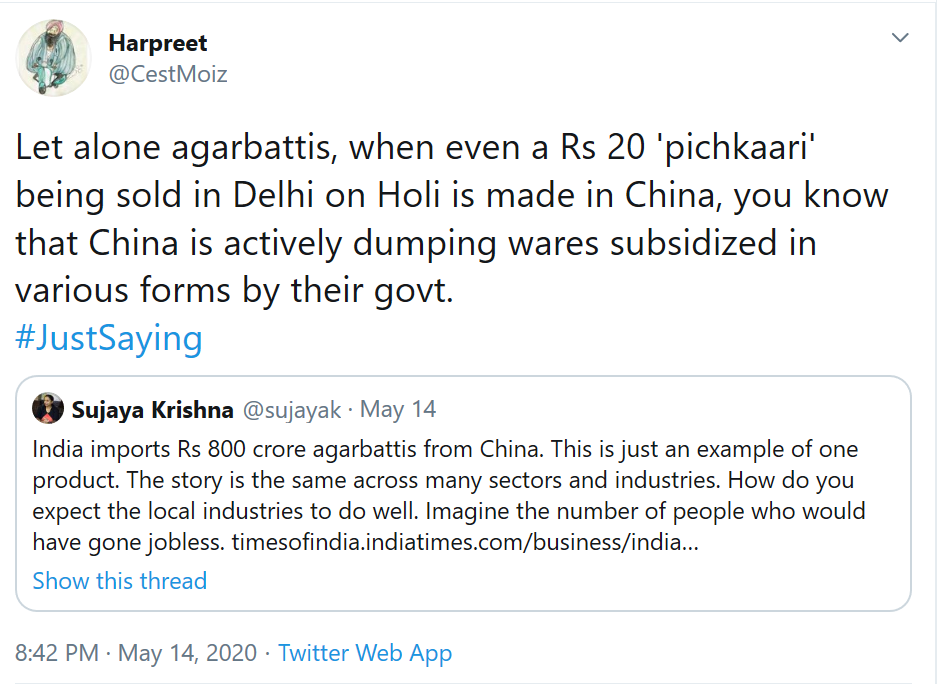The image size is (941, 684).
Task: Click the Sujaya Krishna name
Action: click(x=153, y=410)
